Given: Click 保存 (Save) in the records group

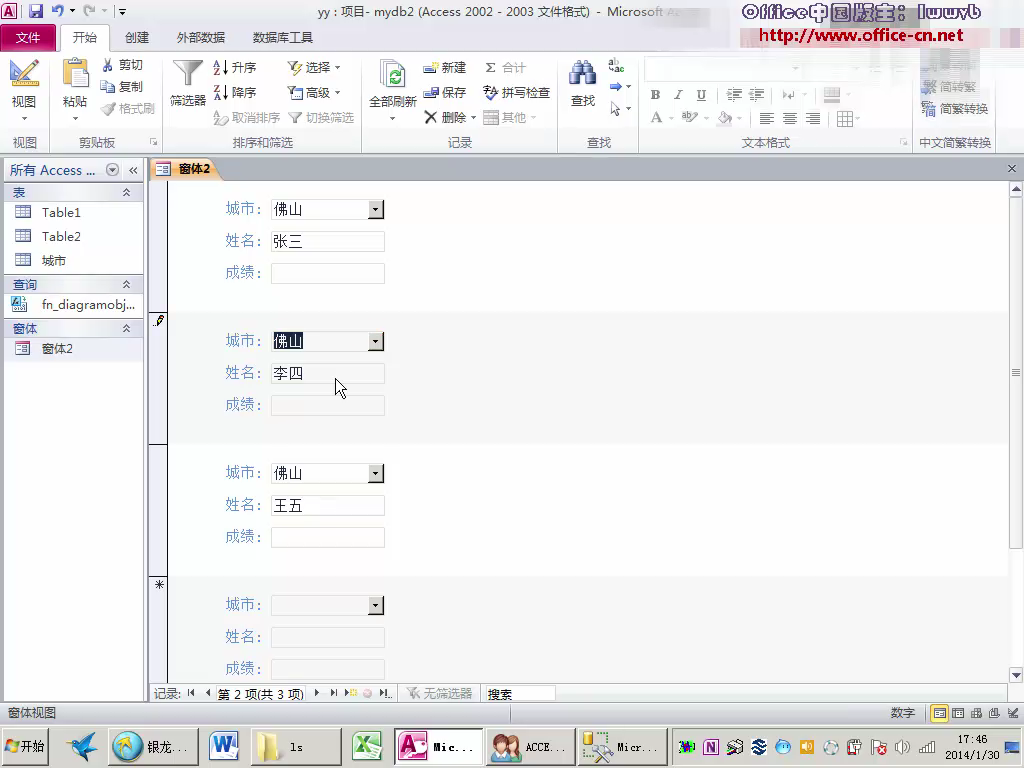Looking at the screenshot, I should click(x=445, y=93).
